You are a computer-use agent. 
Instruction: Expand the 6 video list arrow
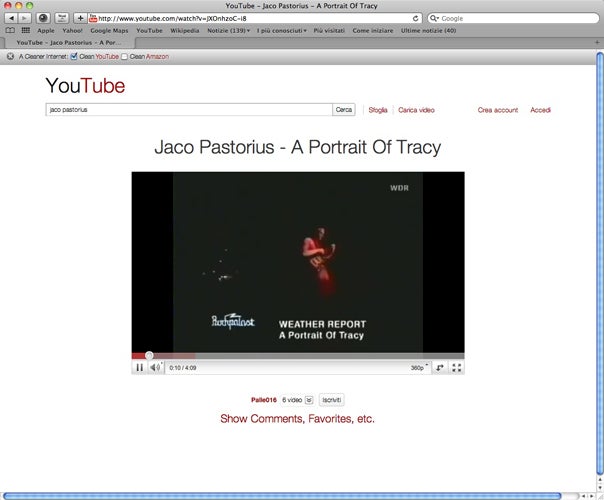point(309,399)
